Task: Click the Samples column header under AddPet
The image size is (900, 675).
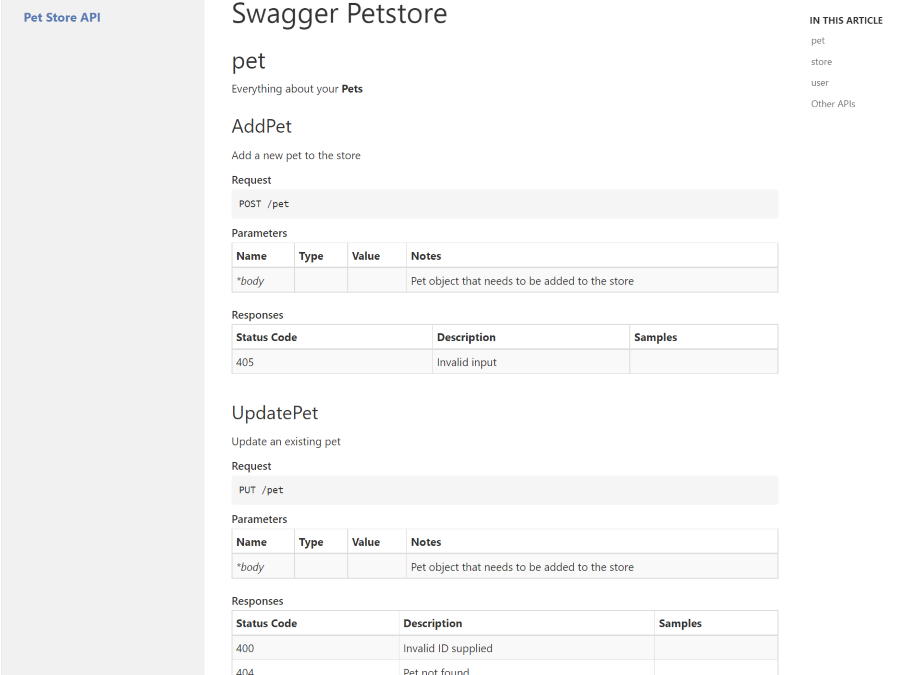Action: [655, 337]
